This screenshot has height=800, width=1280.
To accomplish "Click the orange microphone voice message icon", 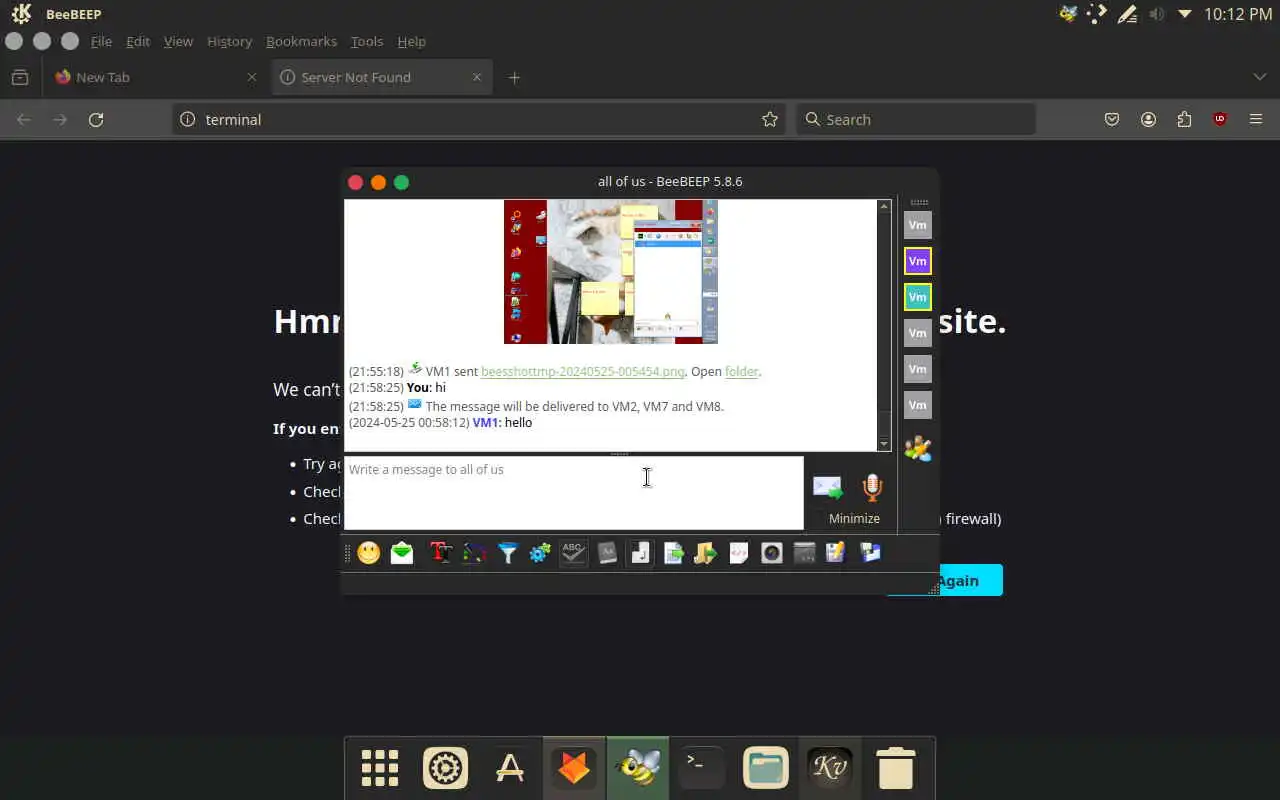I will (872, 487).
